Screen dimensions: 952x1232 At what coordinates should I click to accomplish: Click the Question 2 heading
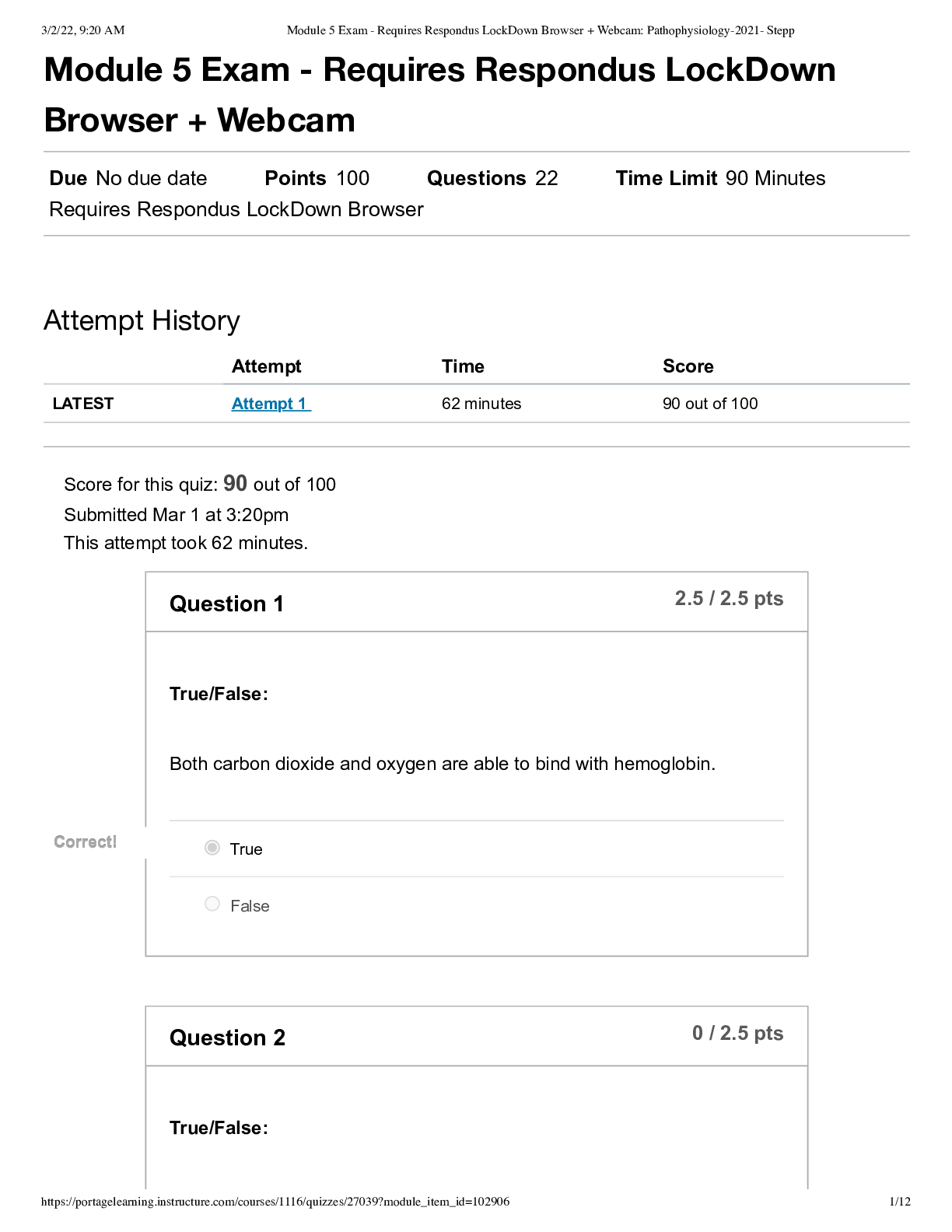click(x=227, y=1038)
